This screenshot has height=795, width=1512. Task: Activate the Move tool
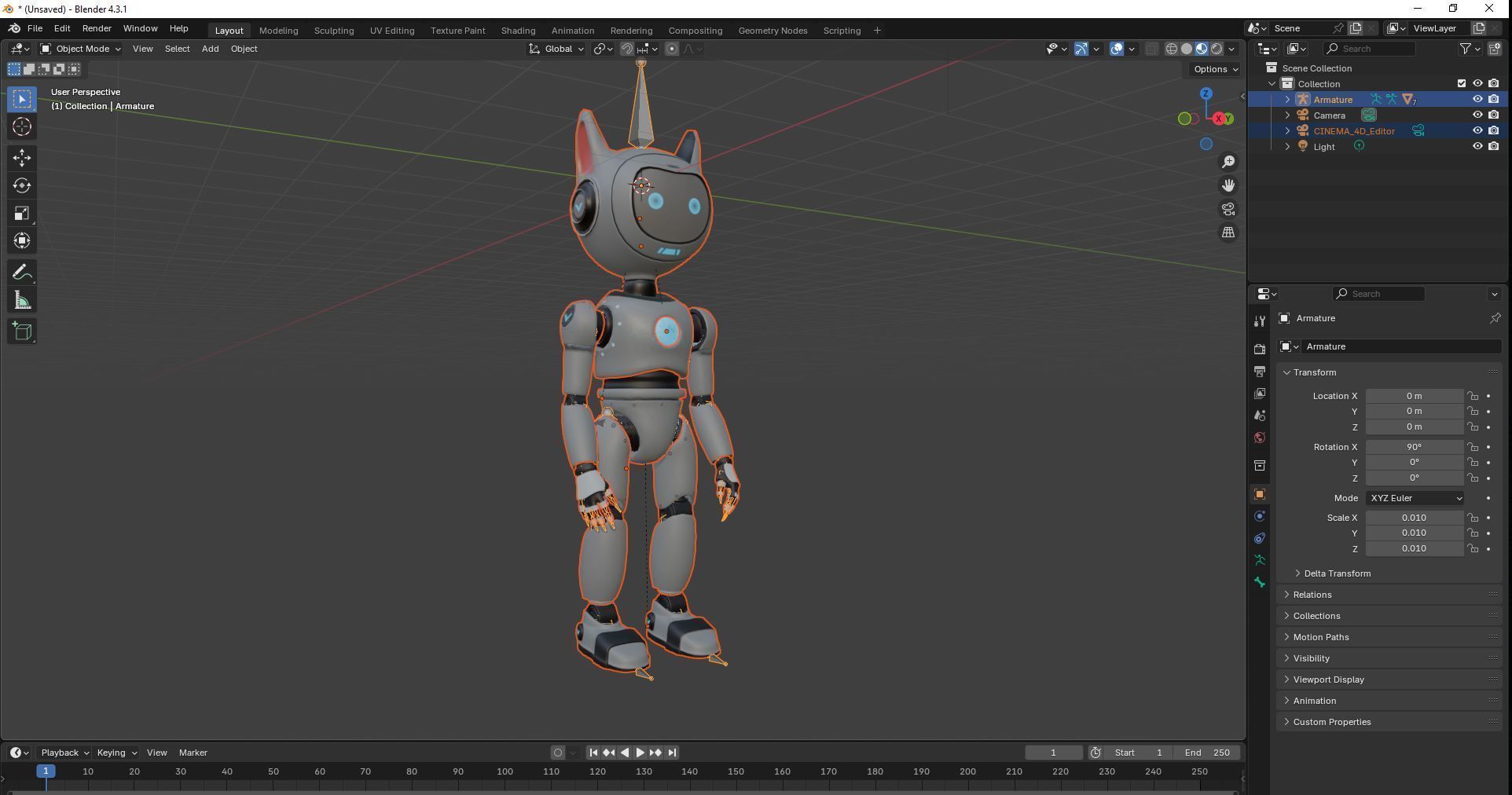tap(22, 158)
